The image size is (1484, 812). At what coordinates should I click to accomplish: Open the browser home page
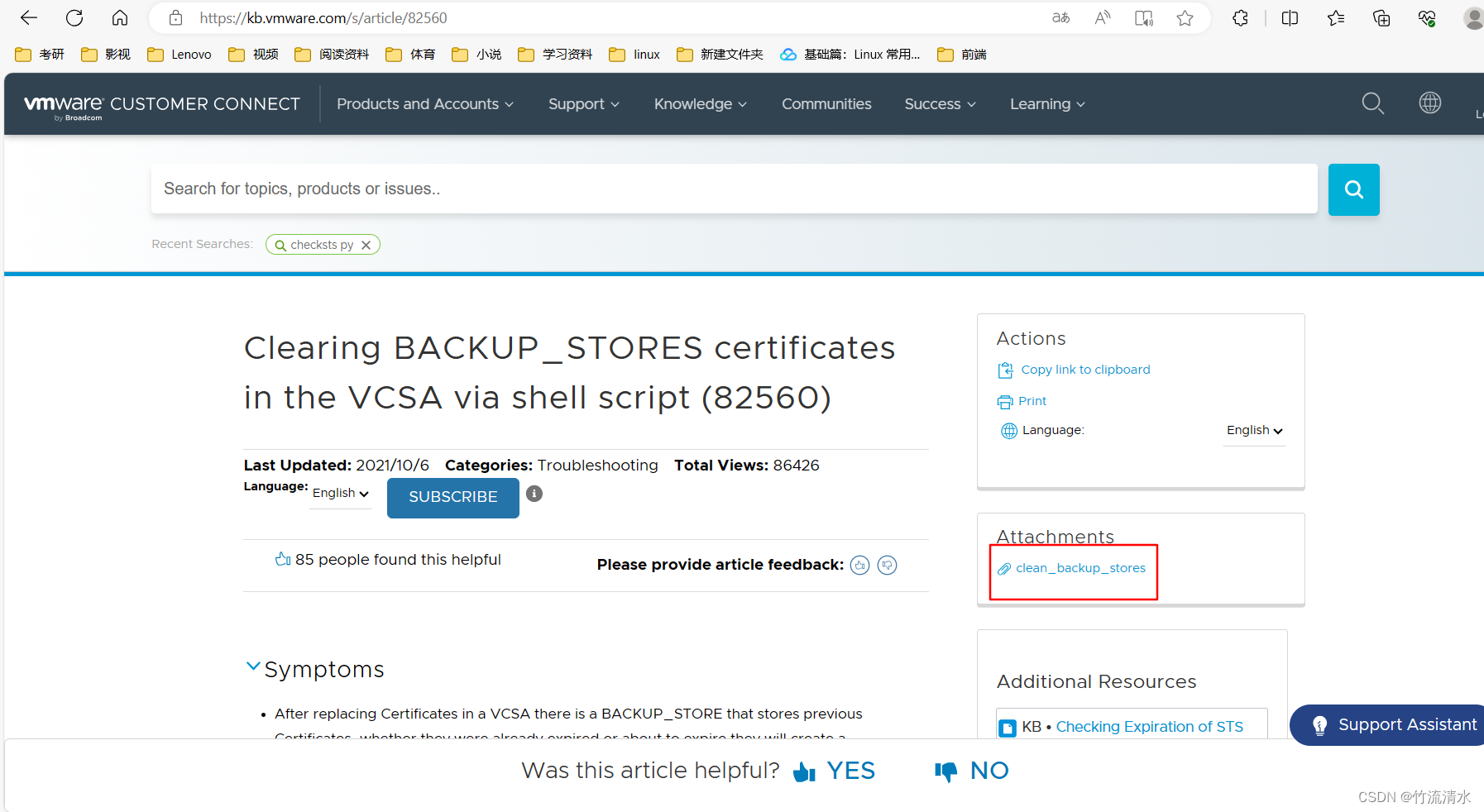[x=120, y=17]
